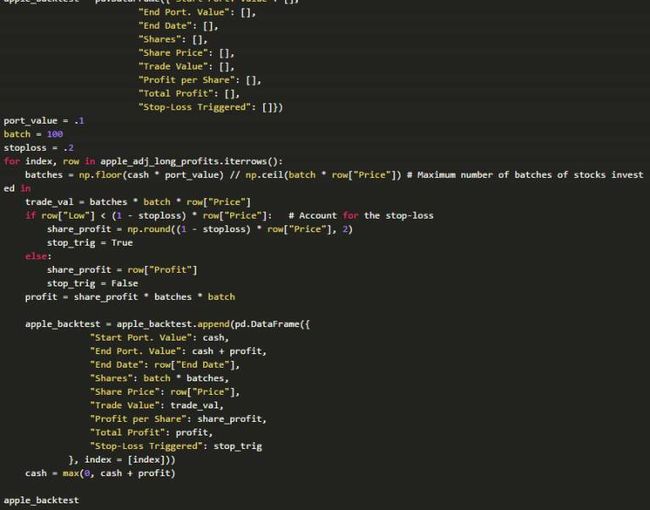The height and width of the screenshot is (510, 650).
Task: Click '"Profit per Share": share_profit,' line
Action: (178, 419)
